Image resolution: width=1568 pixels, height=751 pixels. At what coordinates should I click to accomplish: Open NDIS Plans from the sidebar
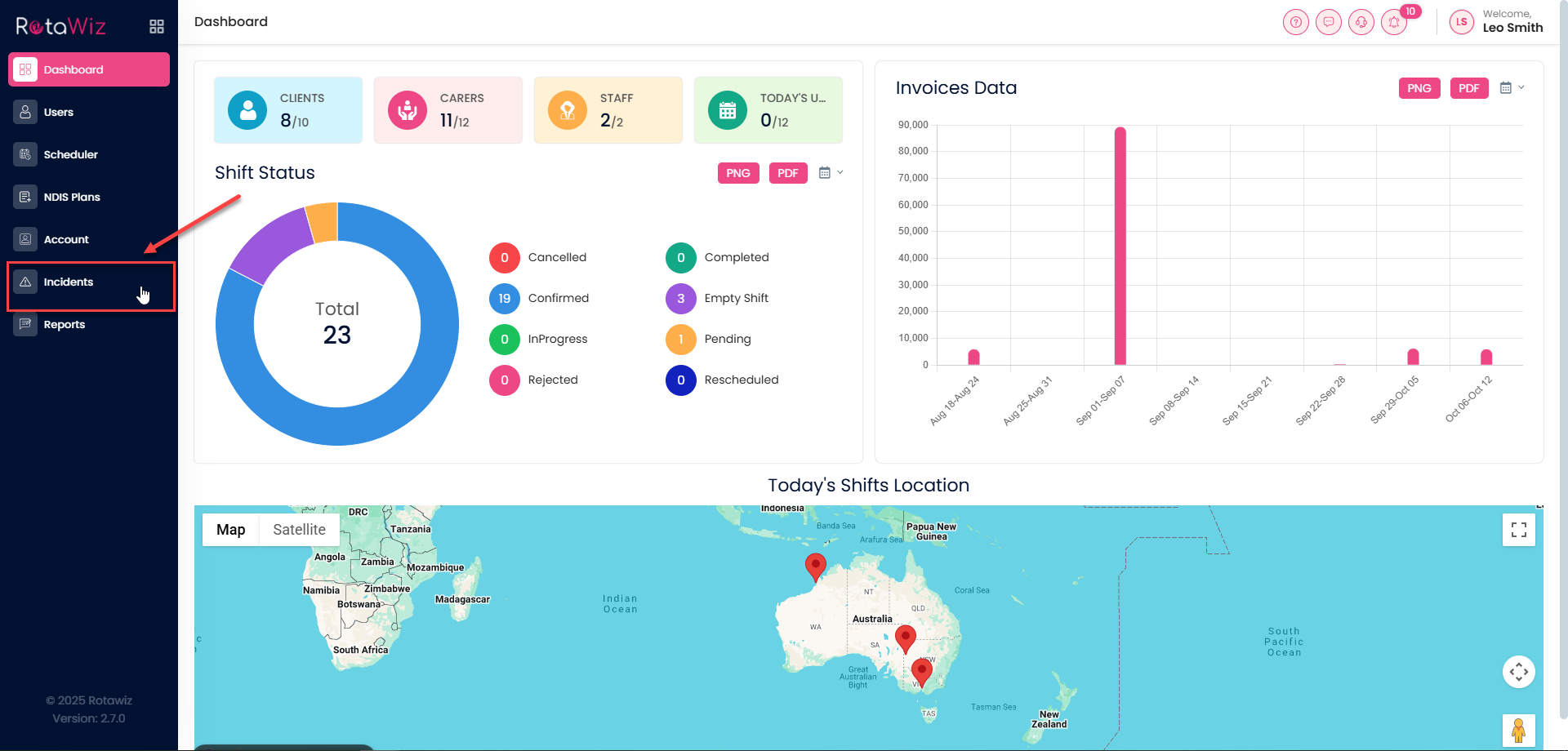click(x=72, y=198)
